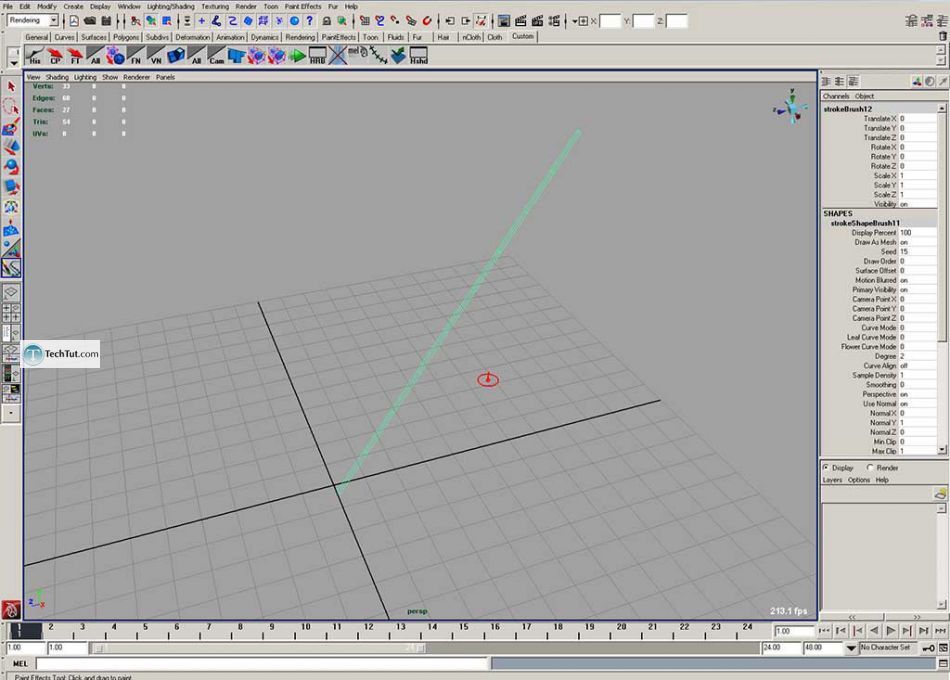The width and height of the screenshot is (950, 680).
Task: Click the play forward button
Action: (x=891, y=631)
